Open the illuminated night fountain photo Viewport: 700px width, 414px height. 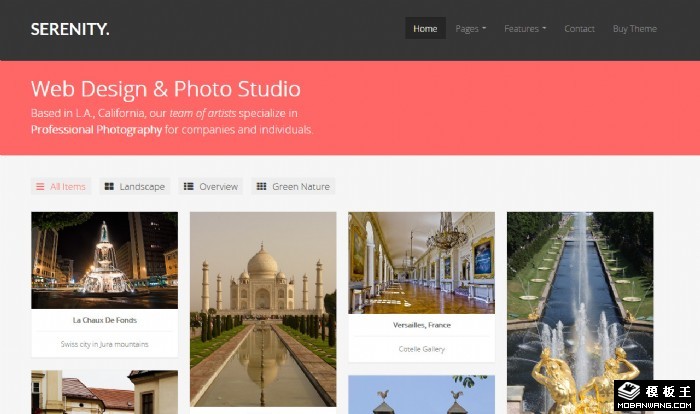(x=104, y=259)
